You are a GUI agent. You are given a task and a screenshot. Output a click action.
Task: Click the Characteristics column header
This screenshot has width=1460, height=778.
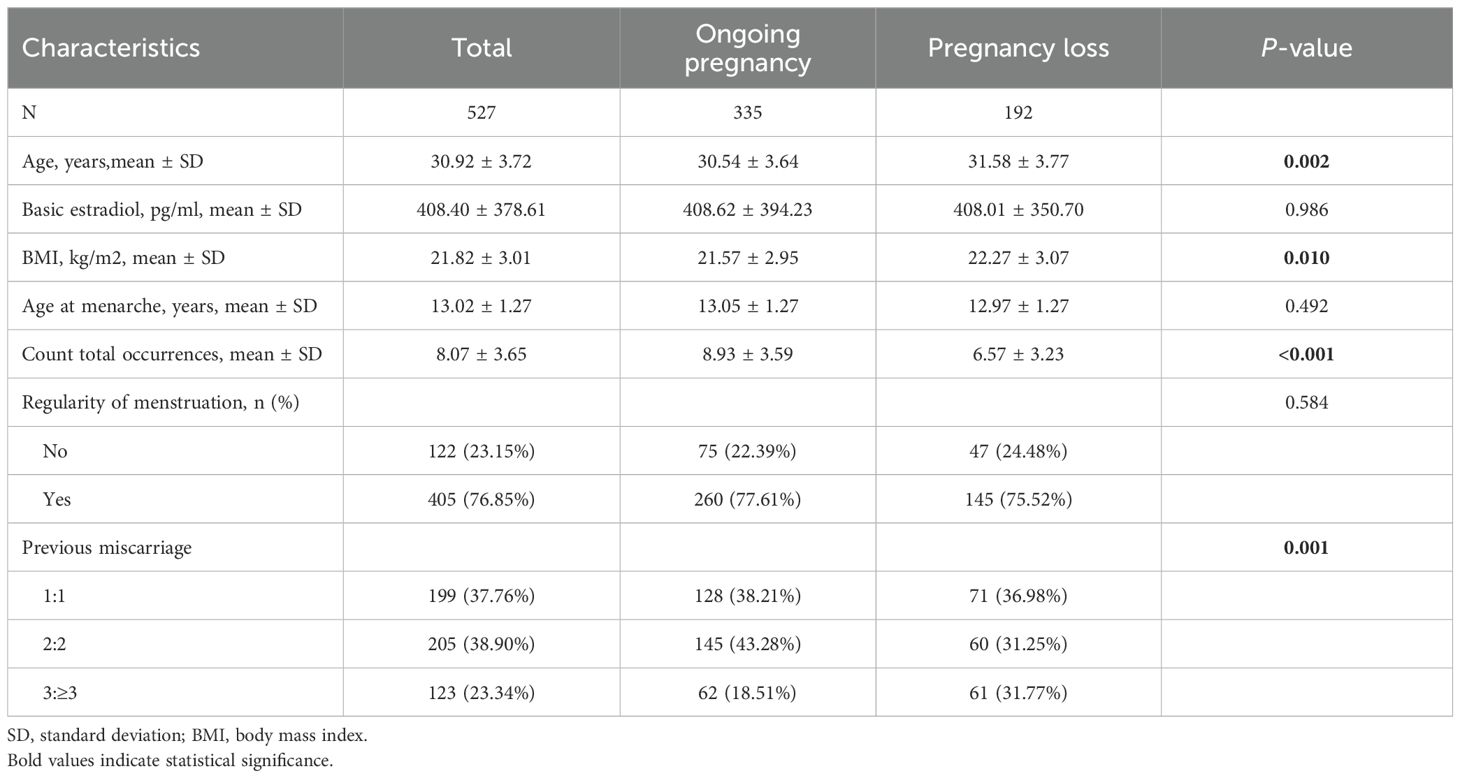111,48
